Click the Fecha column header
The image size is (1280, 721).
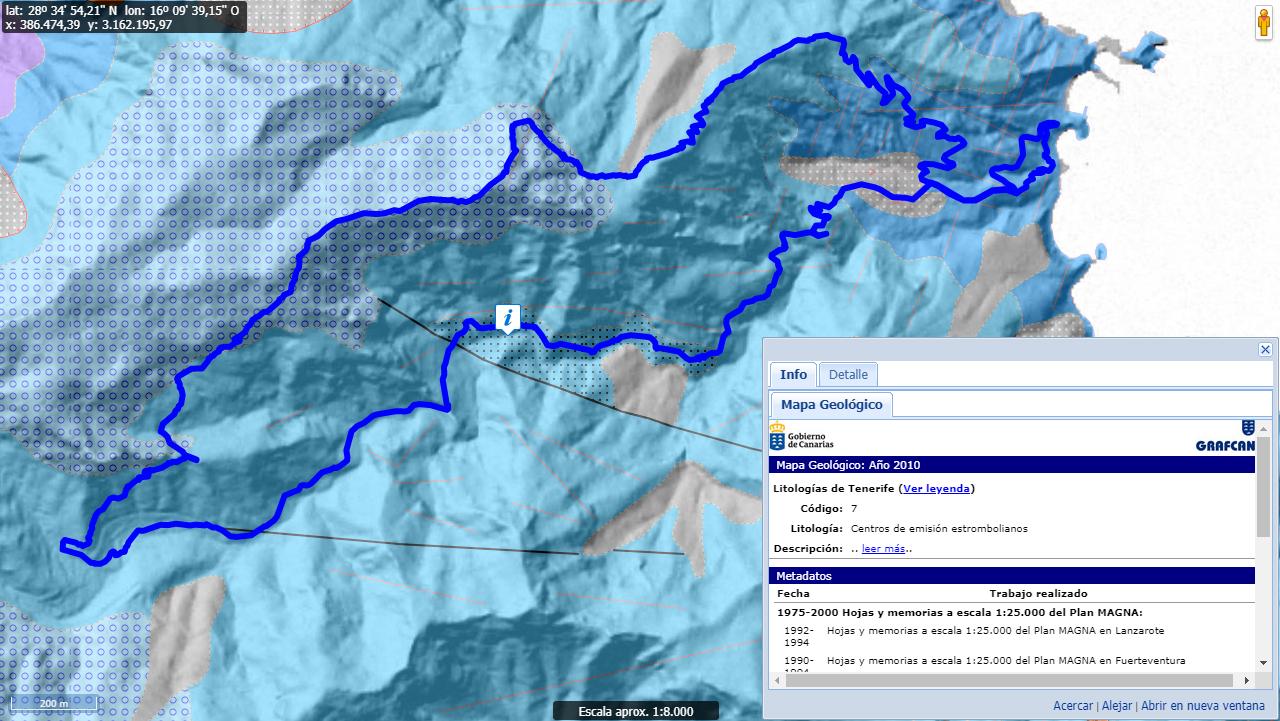793,594
